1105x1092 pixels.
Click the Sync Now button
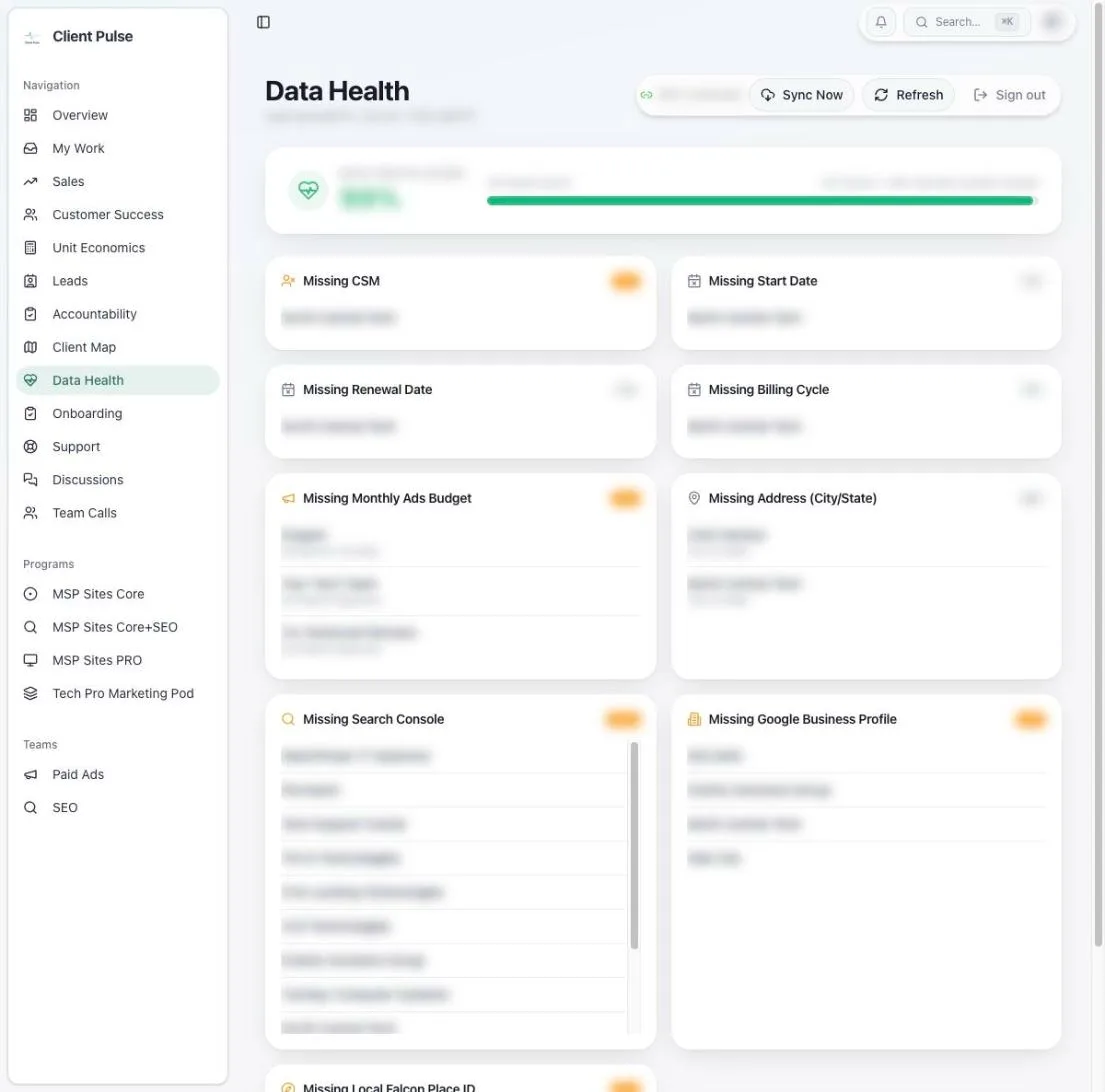tap(801, 95)
